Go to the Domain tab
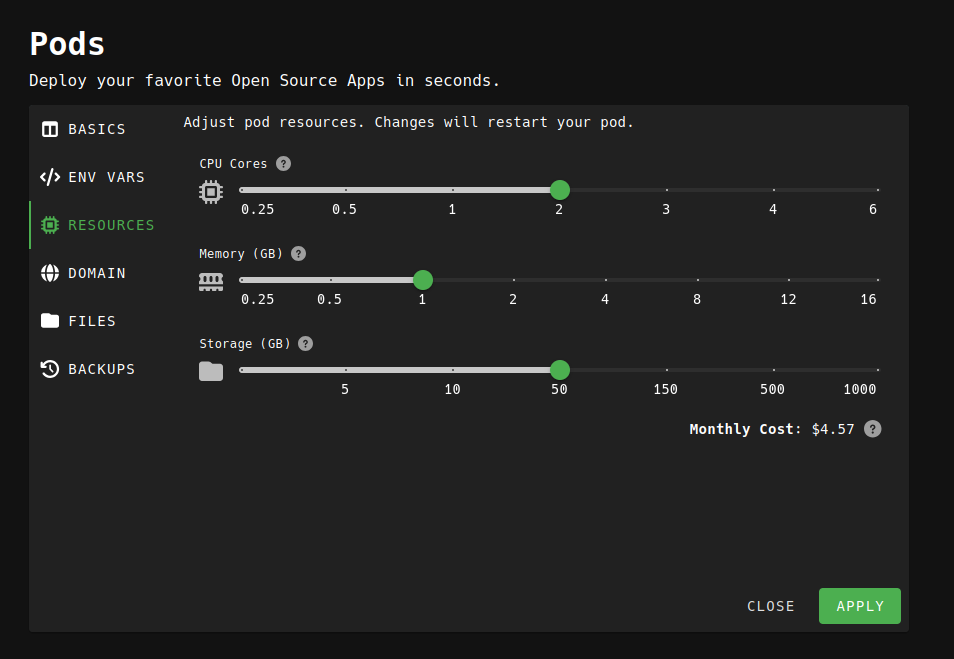 [96, 273]
